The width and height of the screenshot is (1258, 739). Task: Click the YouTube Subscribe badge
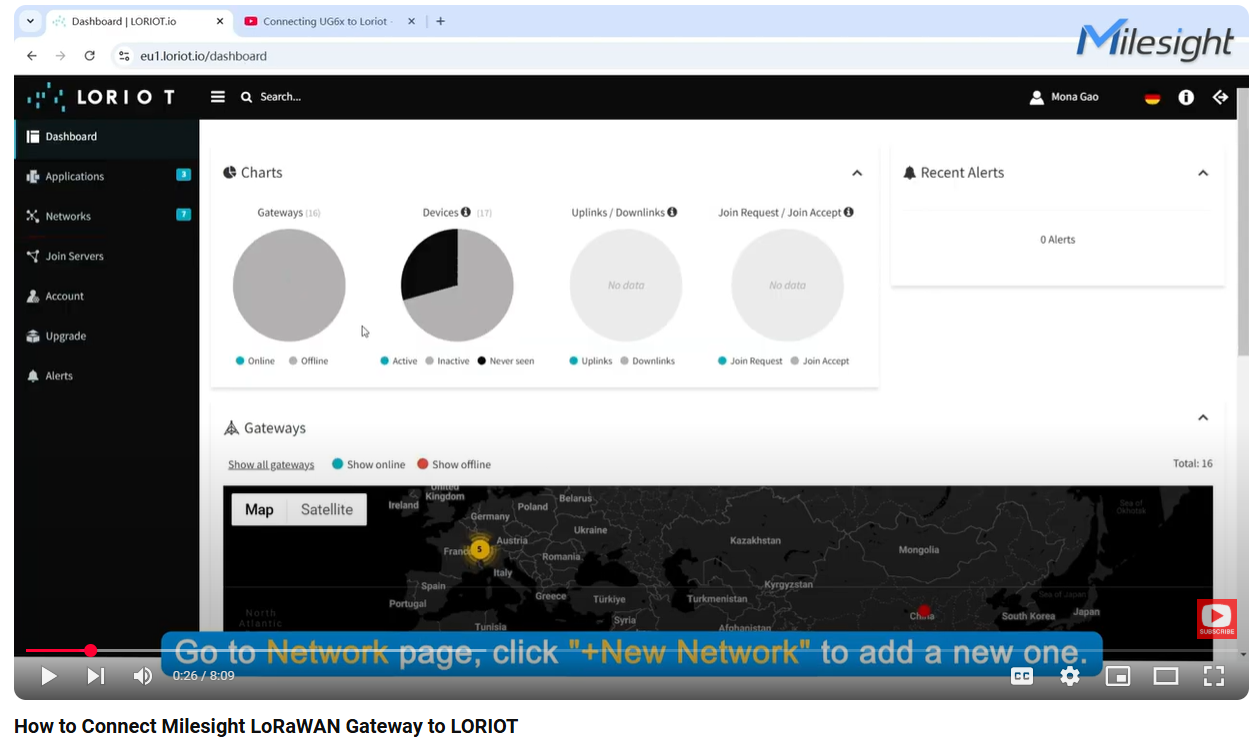click(1217, 619)
